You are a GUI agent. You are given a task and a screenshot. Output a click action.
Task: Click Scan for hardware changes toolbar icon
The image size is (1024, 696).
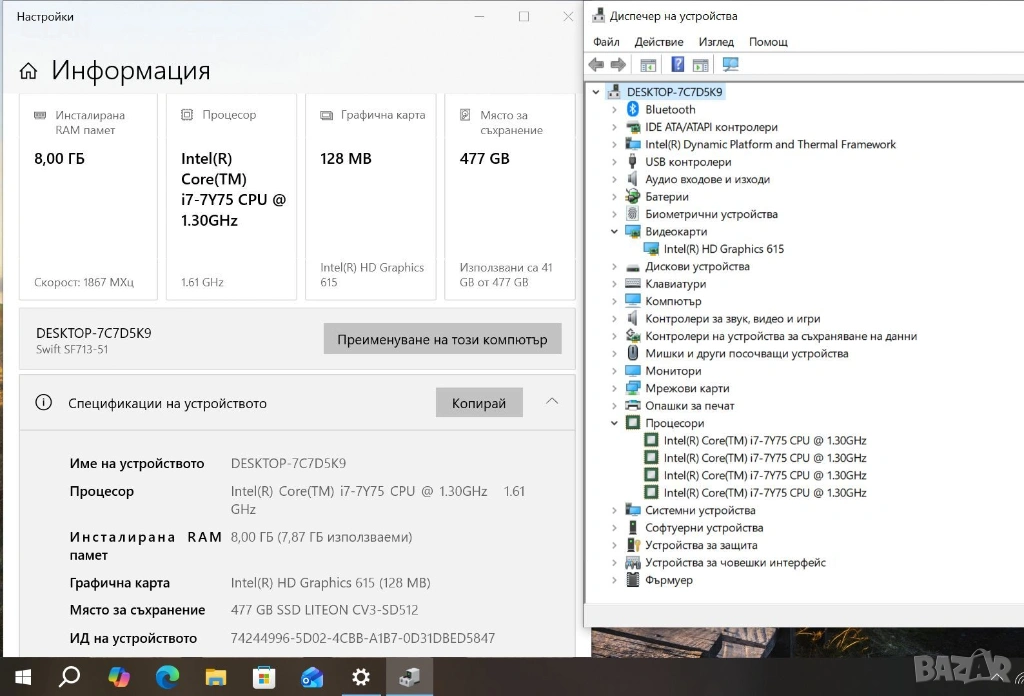(730, 65)
